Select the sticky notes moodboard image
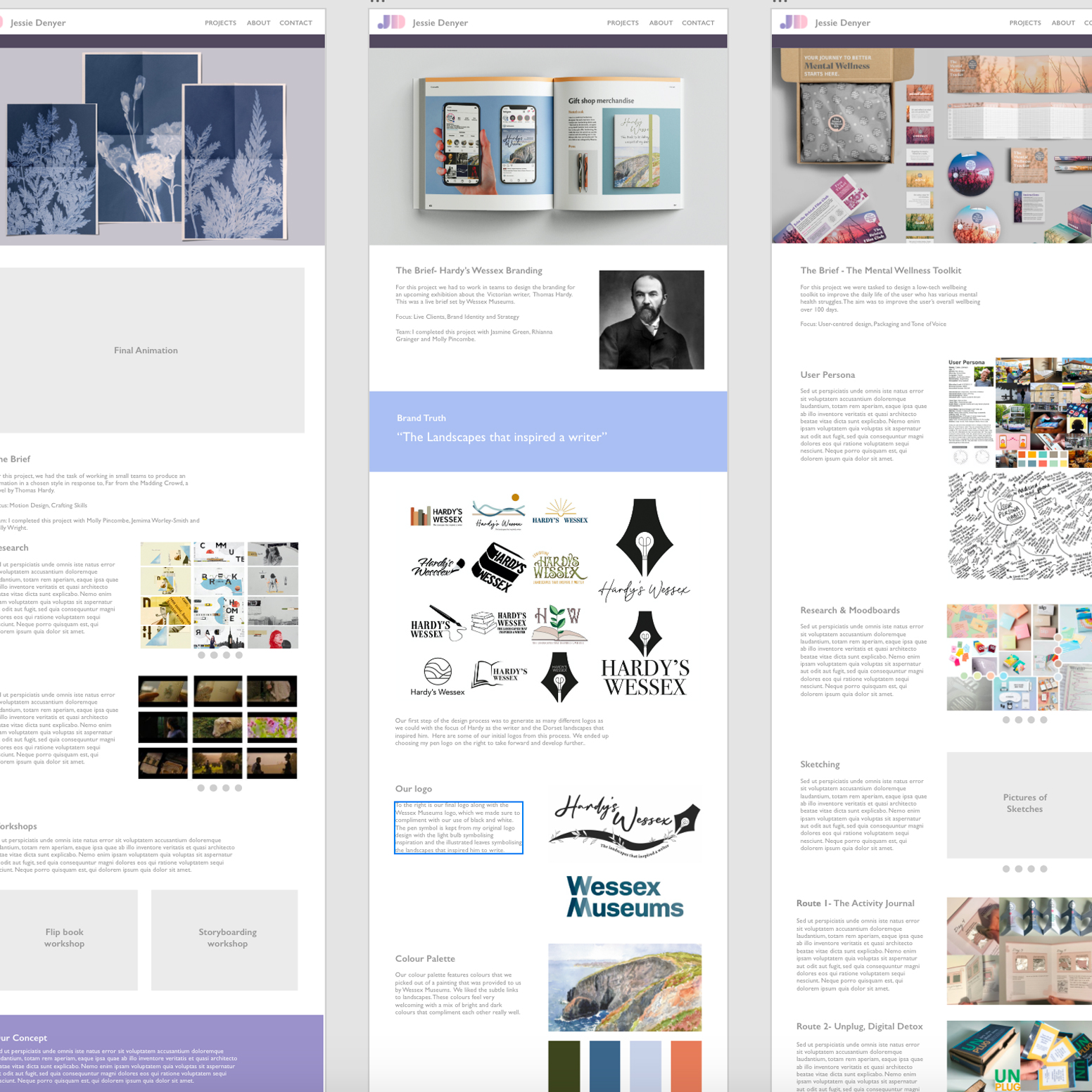1092x1092 pixels. [x=1020, y=657]
